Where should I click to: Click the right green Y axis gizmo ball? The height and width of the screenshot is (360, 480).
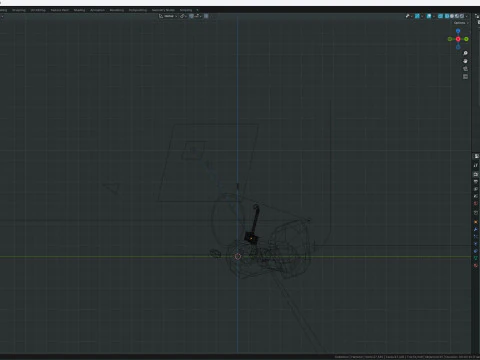[466, 39]
